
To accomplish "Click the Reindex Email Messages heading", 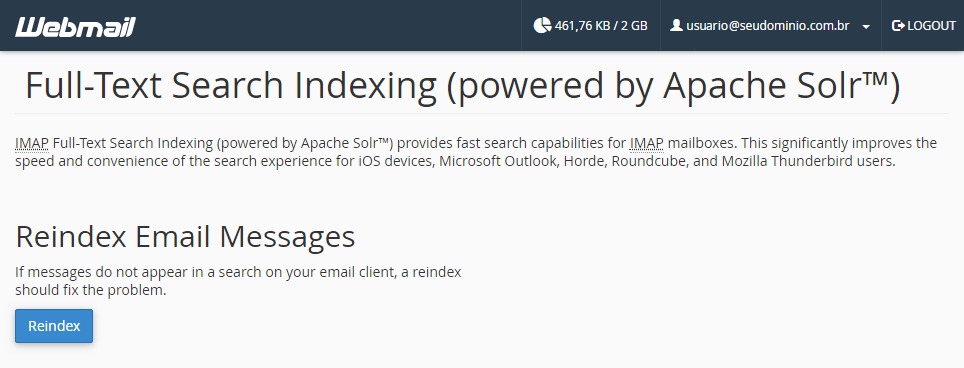I will [x=185, y=237].
